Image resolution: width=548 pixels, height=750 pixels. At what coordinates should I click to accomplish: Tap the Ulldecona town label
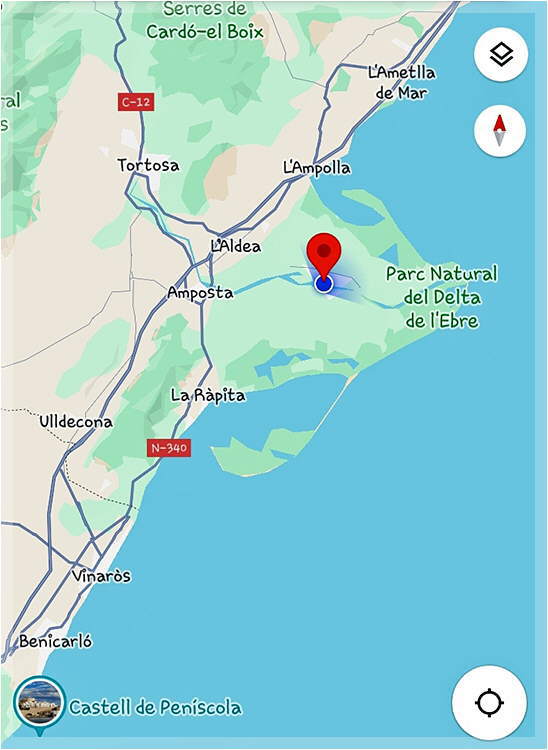[x=76, y=422]
